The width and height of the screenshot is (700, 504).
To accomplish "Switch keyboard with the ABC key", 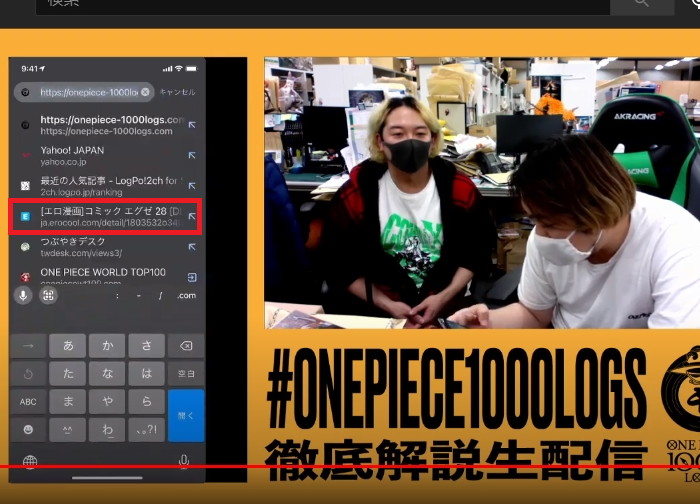I will click(x=28, y=402).
